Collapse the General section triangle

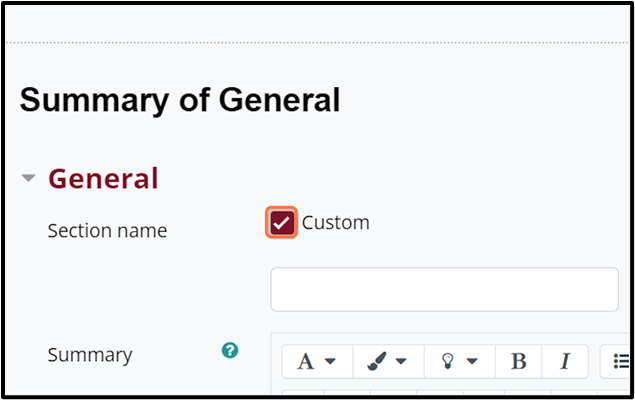[x=28, y=178]
